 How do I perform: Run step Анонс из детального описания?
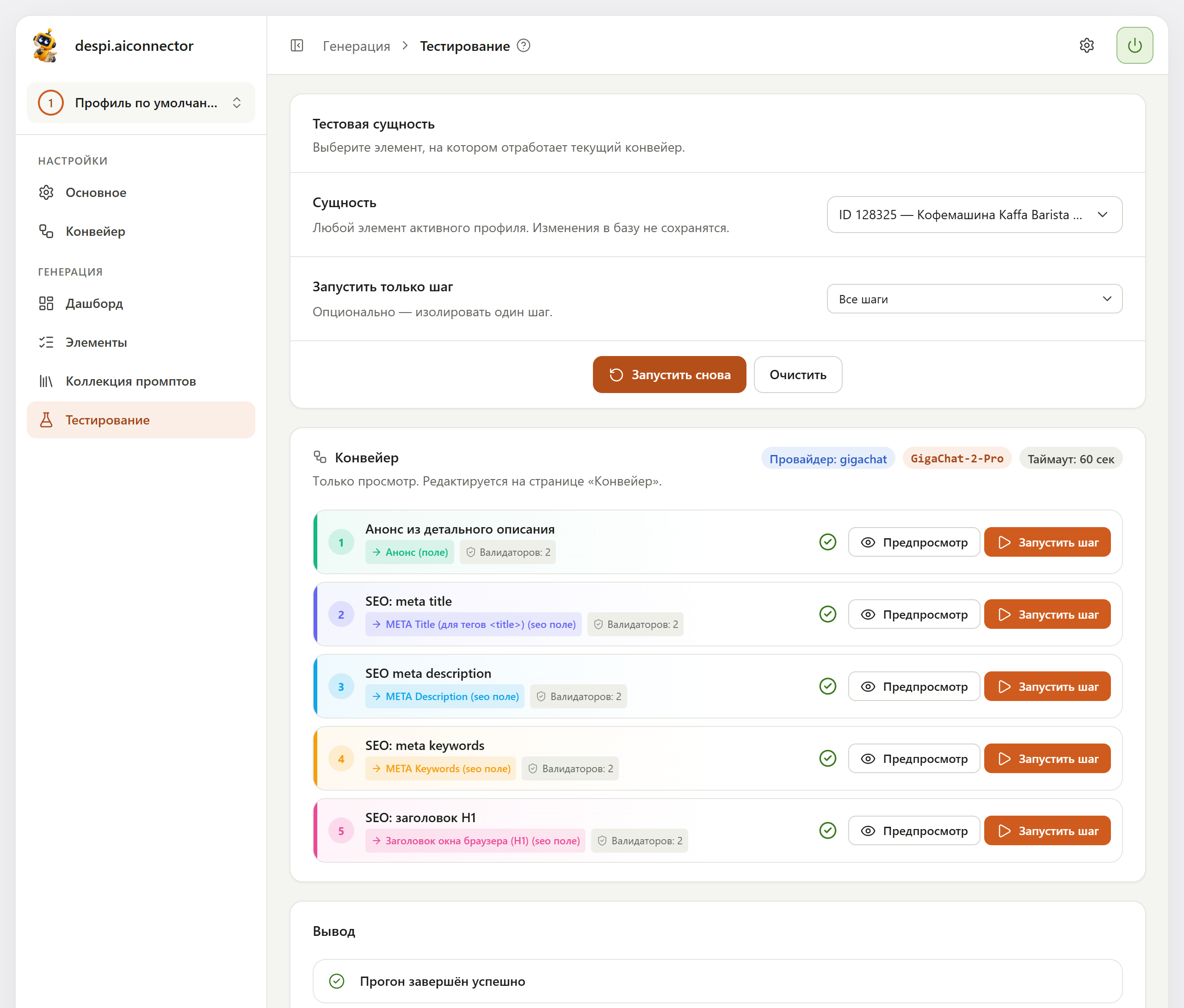pos(1047,542)
